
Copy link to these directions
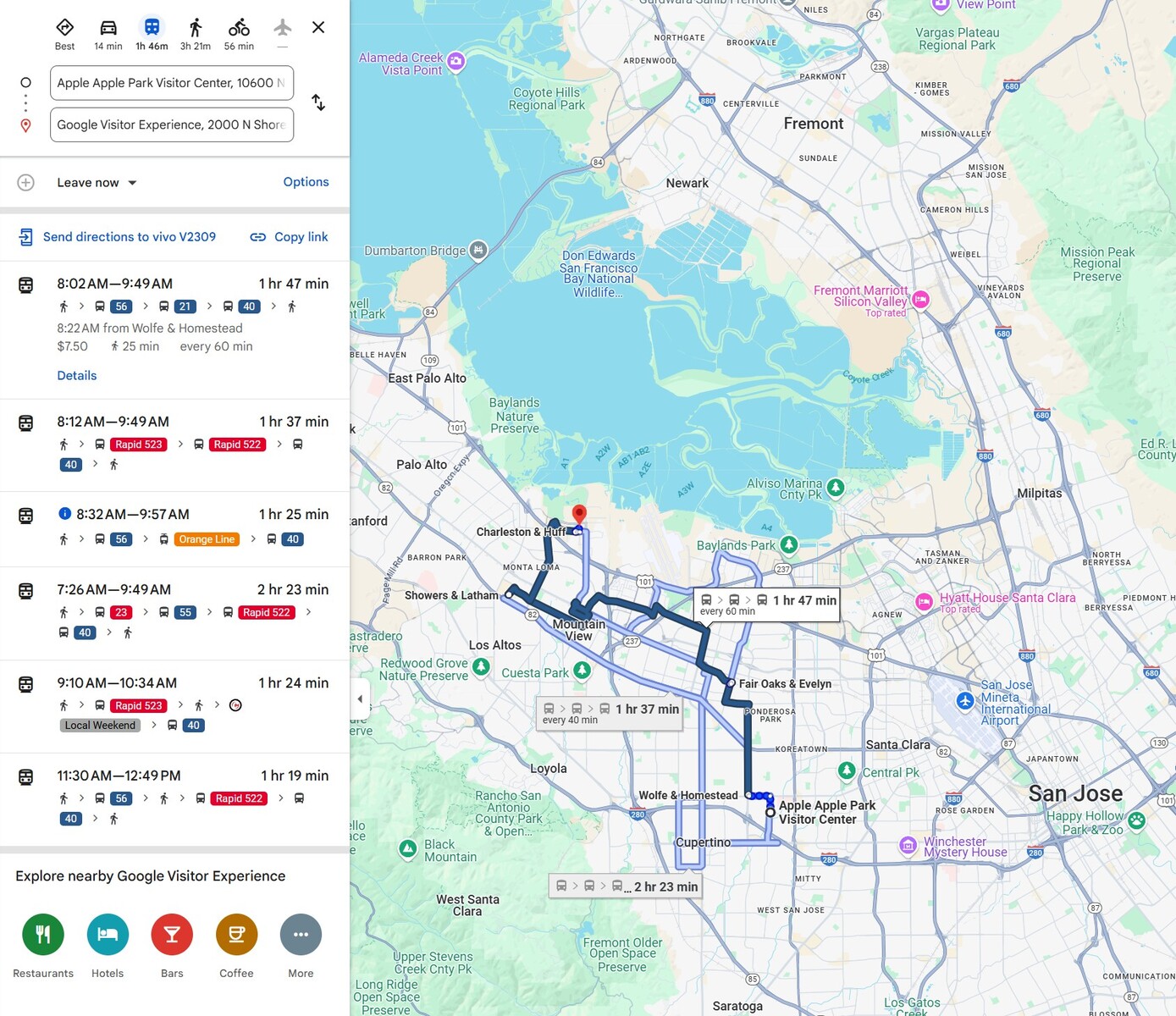tap(289, 237)
